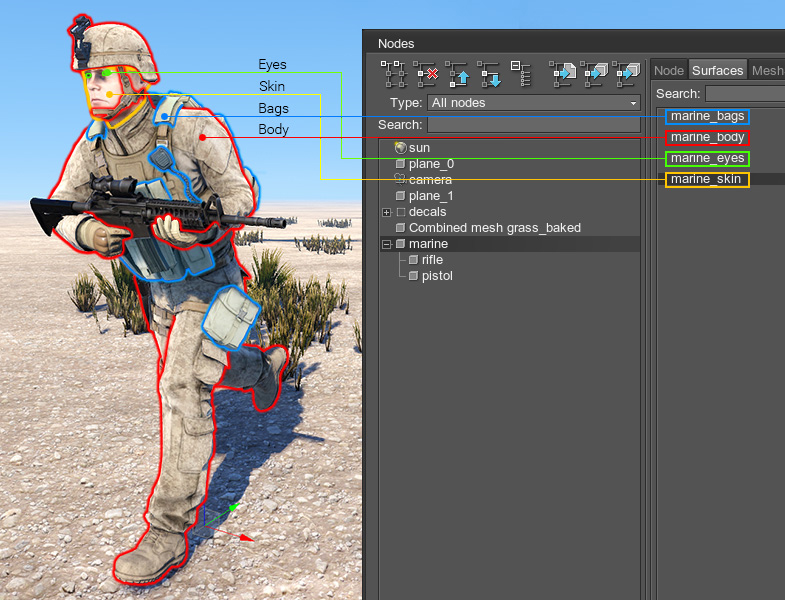Viewport: 785px width, 600px height.
Task: Click the sun light icon in node tree
Action: point(400,148)
